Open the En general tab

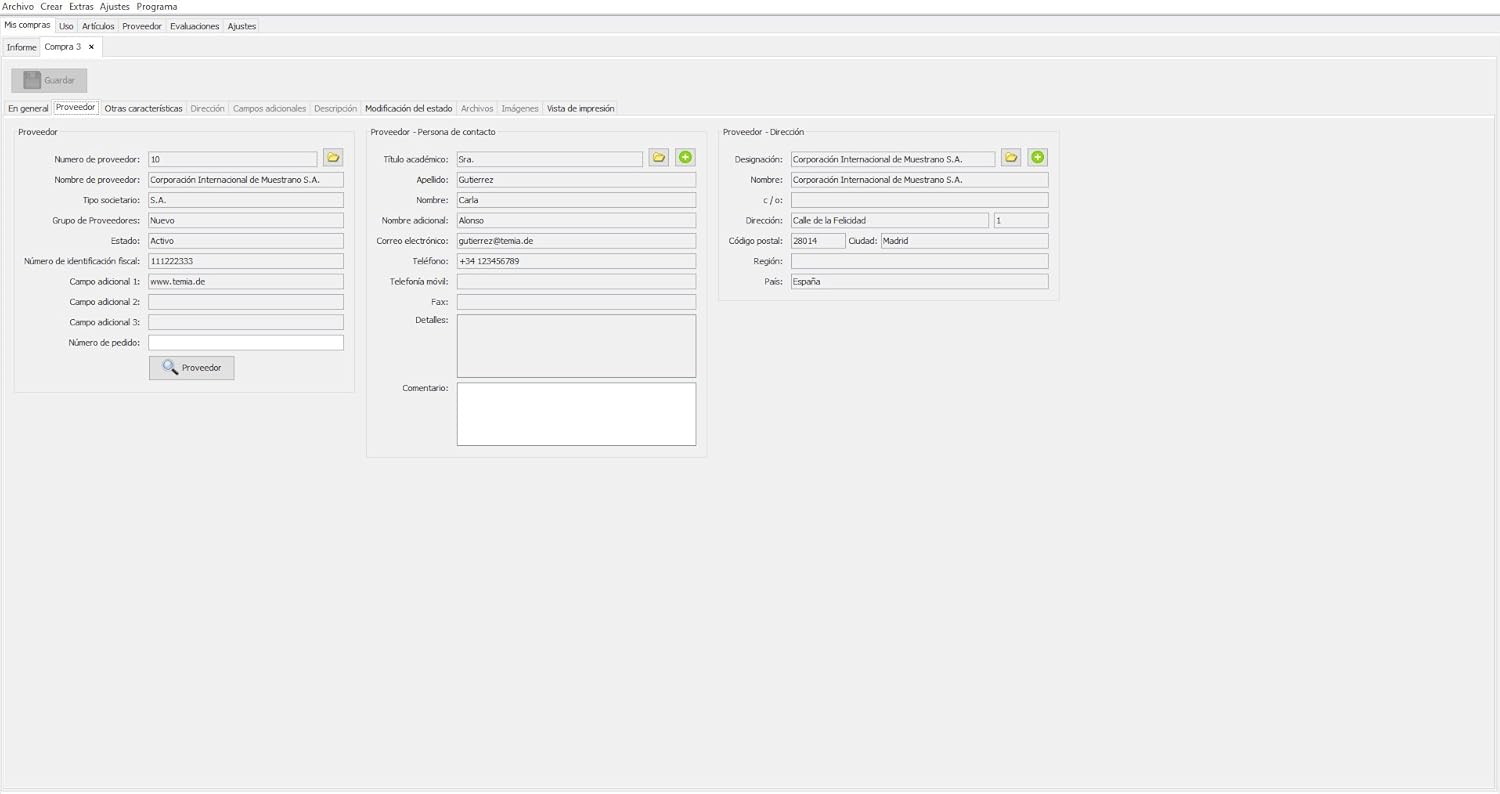pos(28,108)
